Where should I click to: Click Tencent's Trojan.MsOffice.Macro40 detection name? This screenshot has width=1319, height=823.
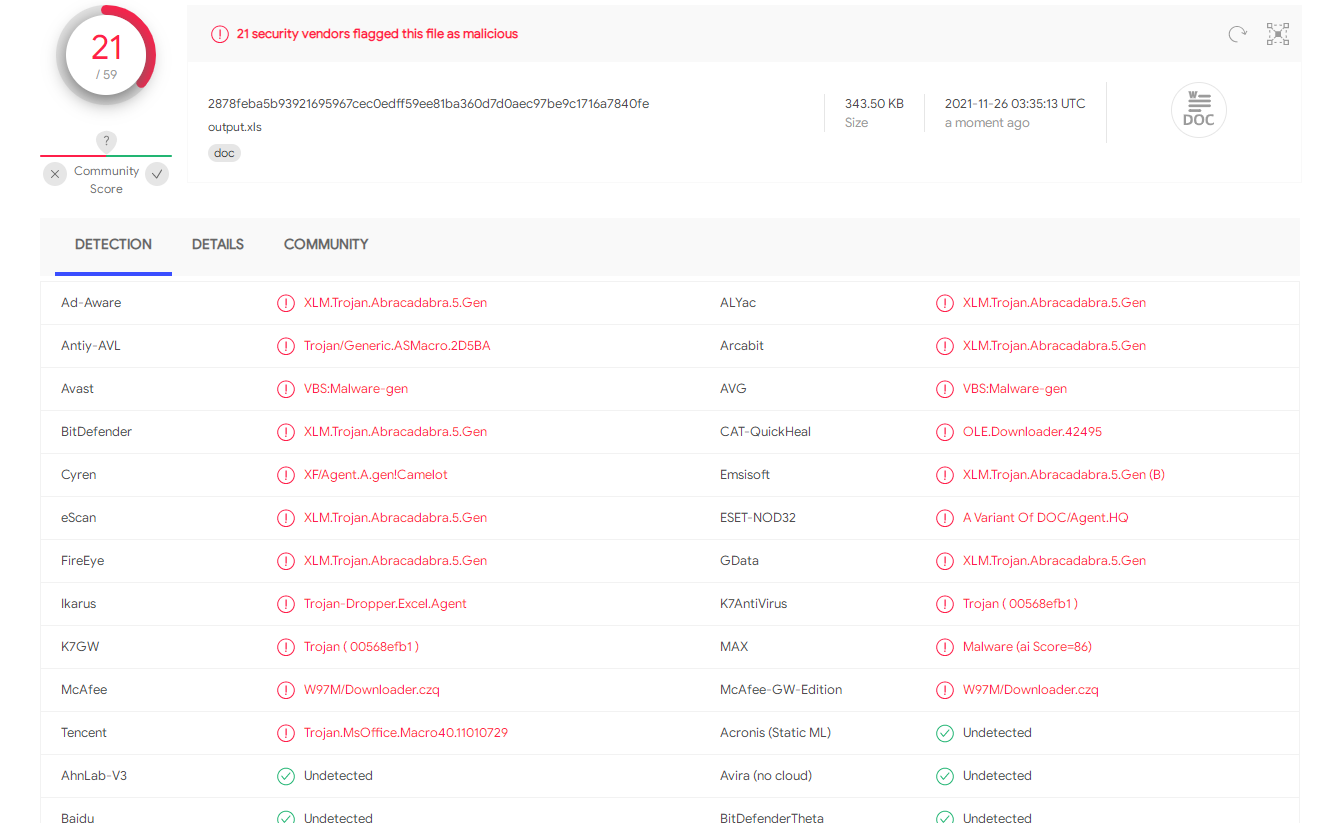click(406, 733)
